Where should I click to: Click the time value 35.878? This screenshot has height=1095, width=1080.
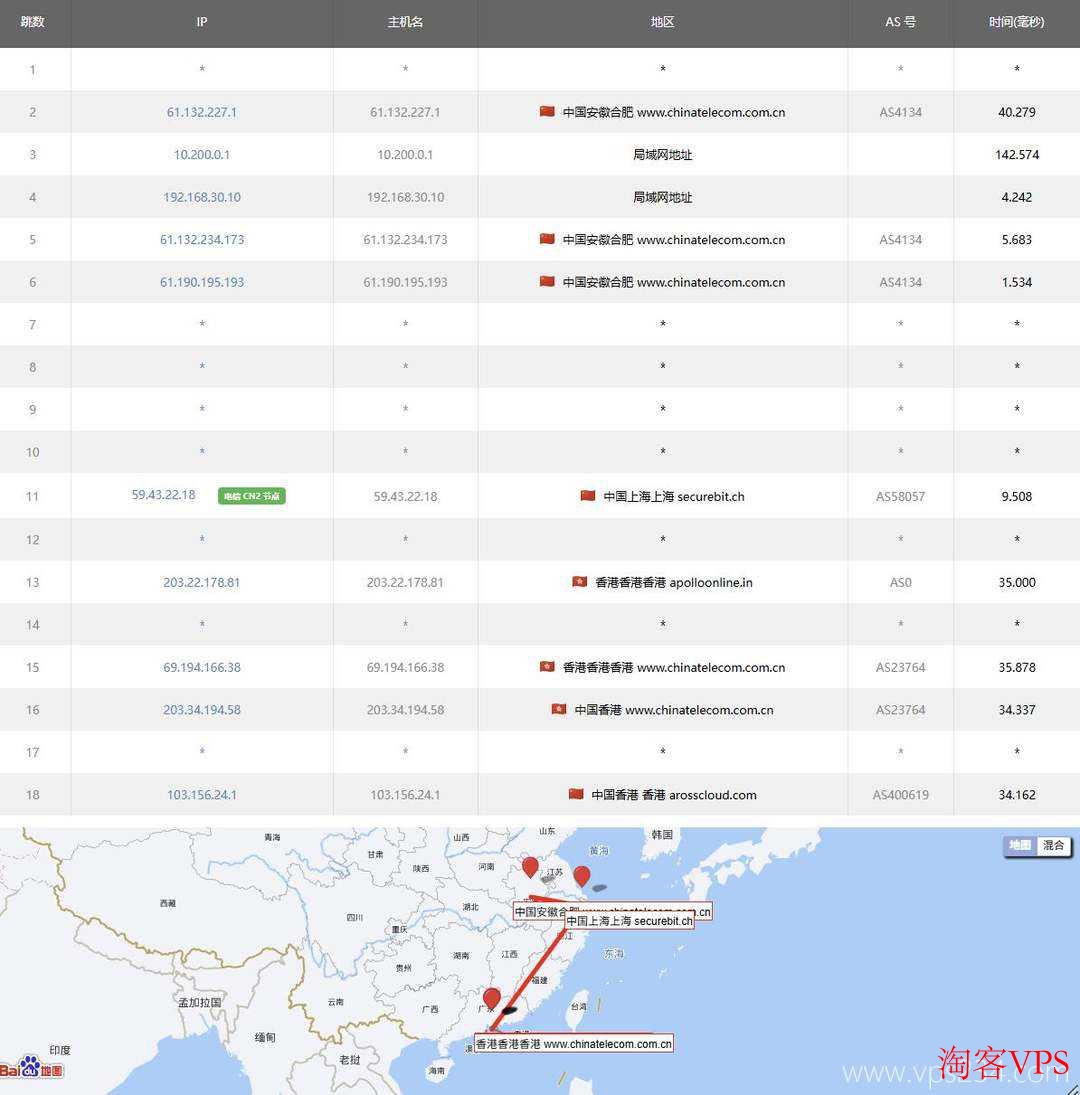[x=1016, y=668]
